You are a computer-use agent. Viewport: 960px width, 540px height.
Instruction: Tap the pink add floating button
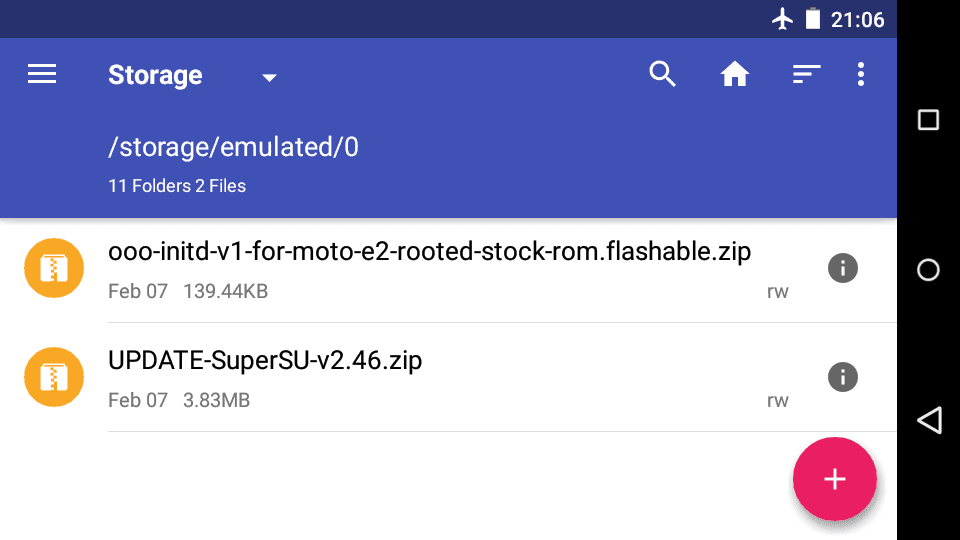pos(834,479)
